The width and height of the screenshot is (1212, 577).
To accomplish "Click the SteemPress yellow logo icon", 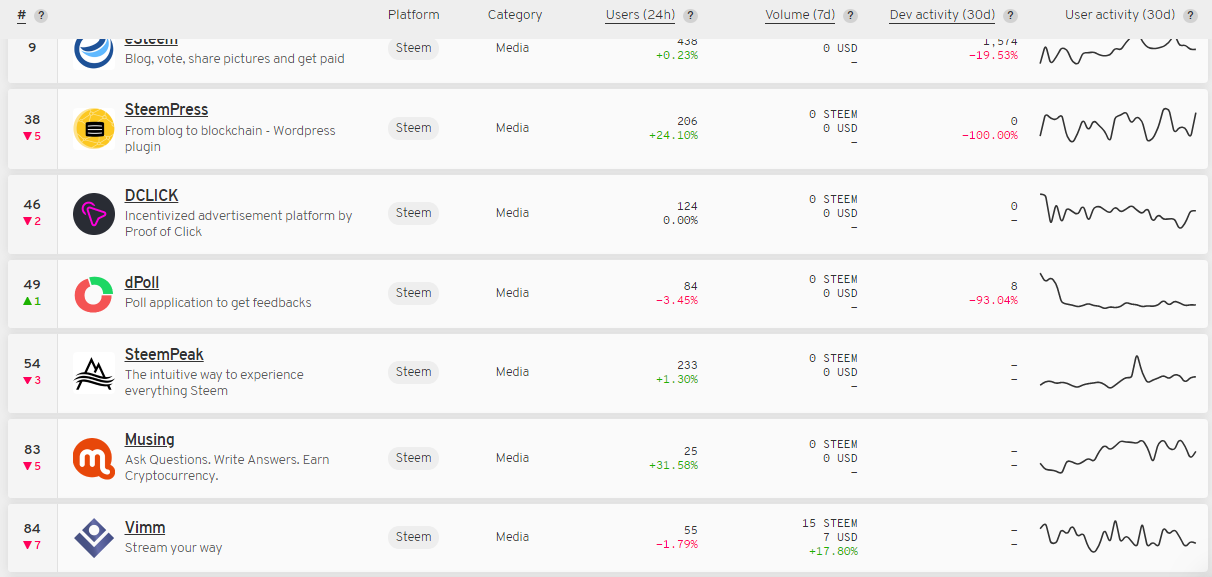I will point(94,128).
